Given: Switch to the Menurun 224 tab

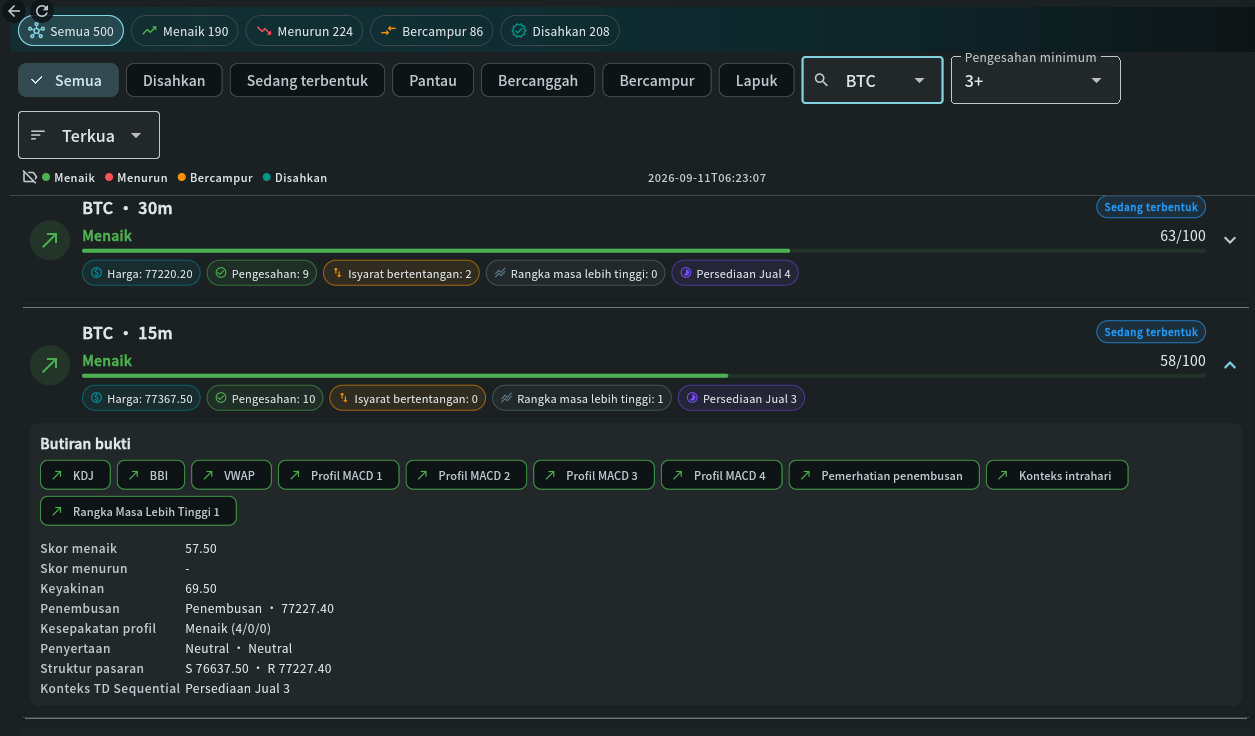Looking at the screenshot, I should [x=304, y=31].
